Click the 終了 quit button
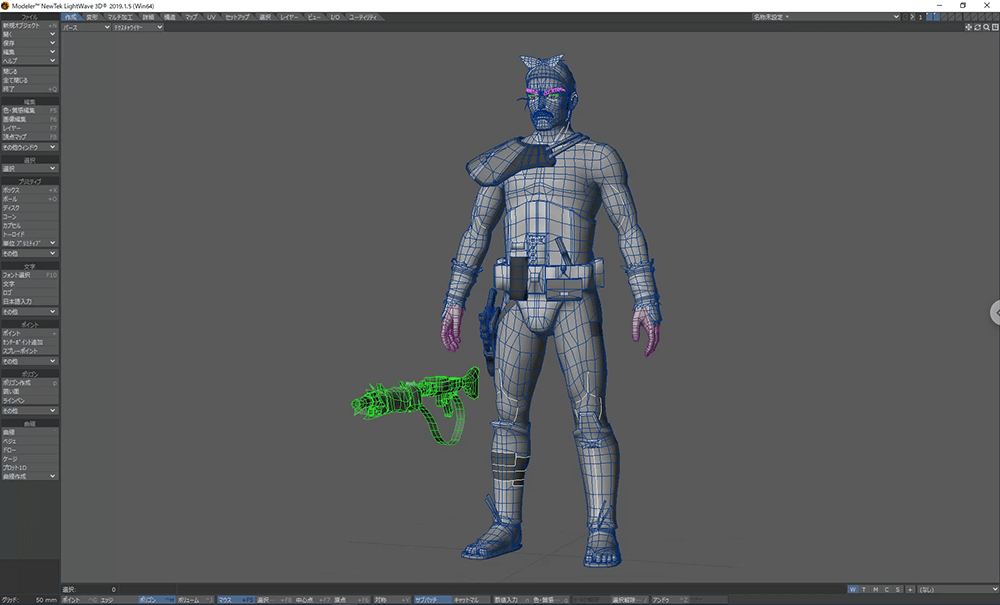The height and width of the screenshot is (605, 1000). pyautogui.click(x=29, y=89)
